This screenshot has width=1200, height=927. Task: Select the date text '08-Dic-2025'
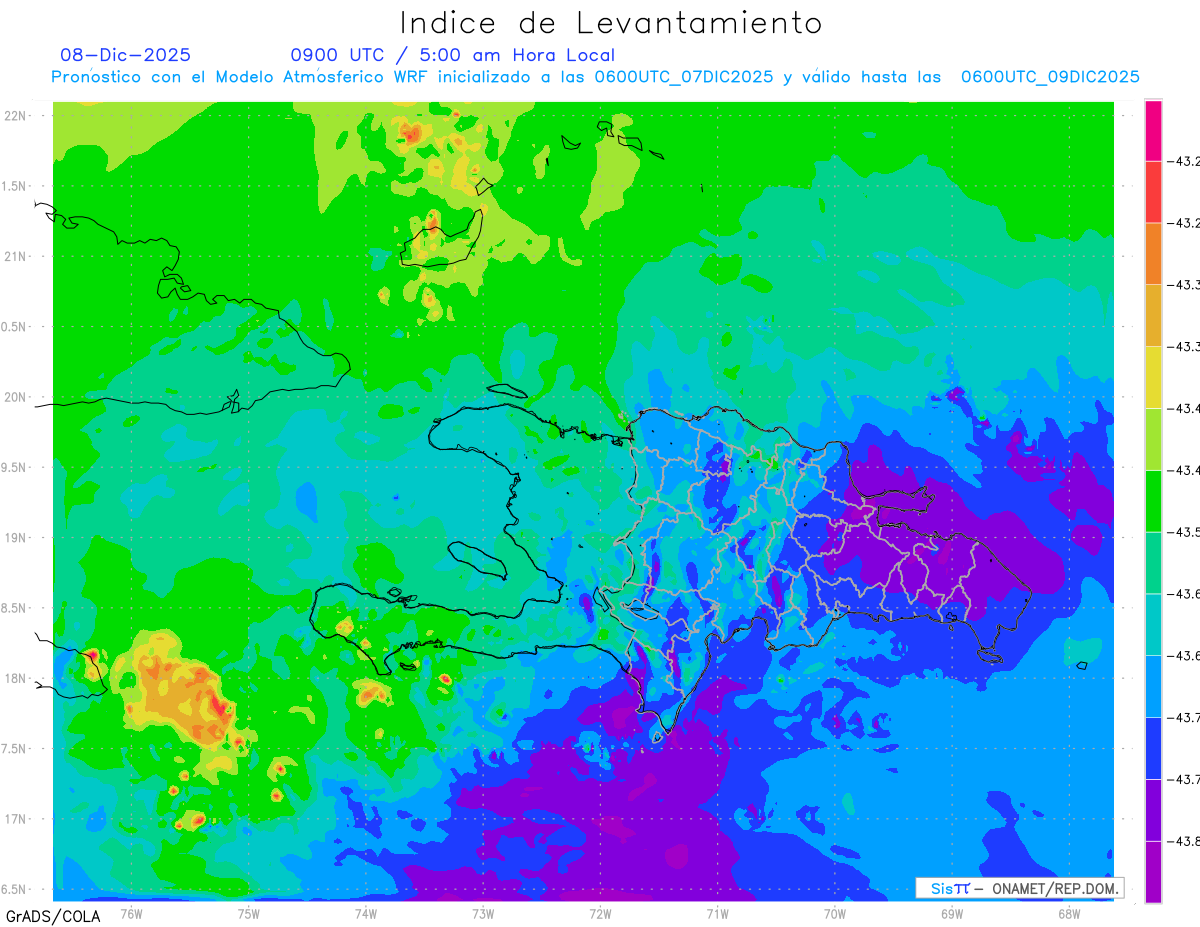125,55
